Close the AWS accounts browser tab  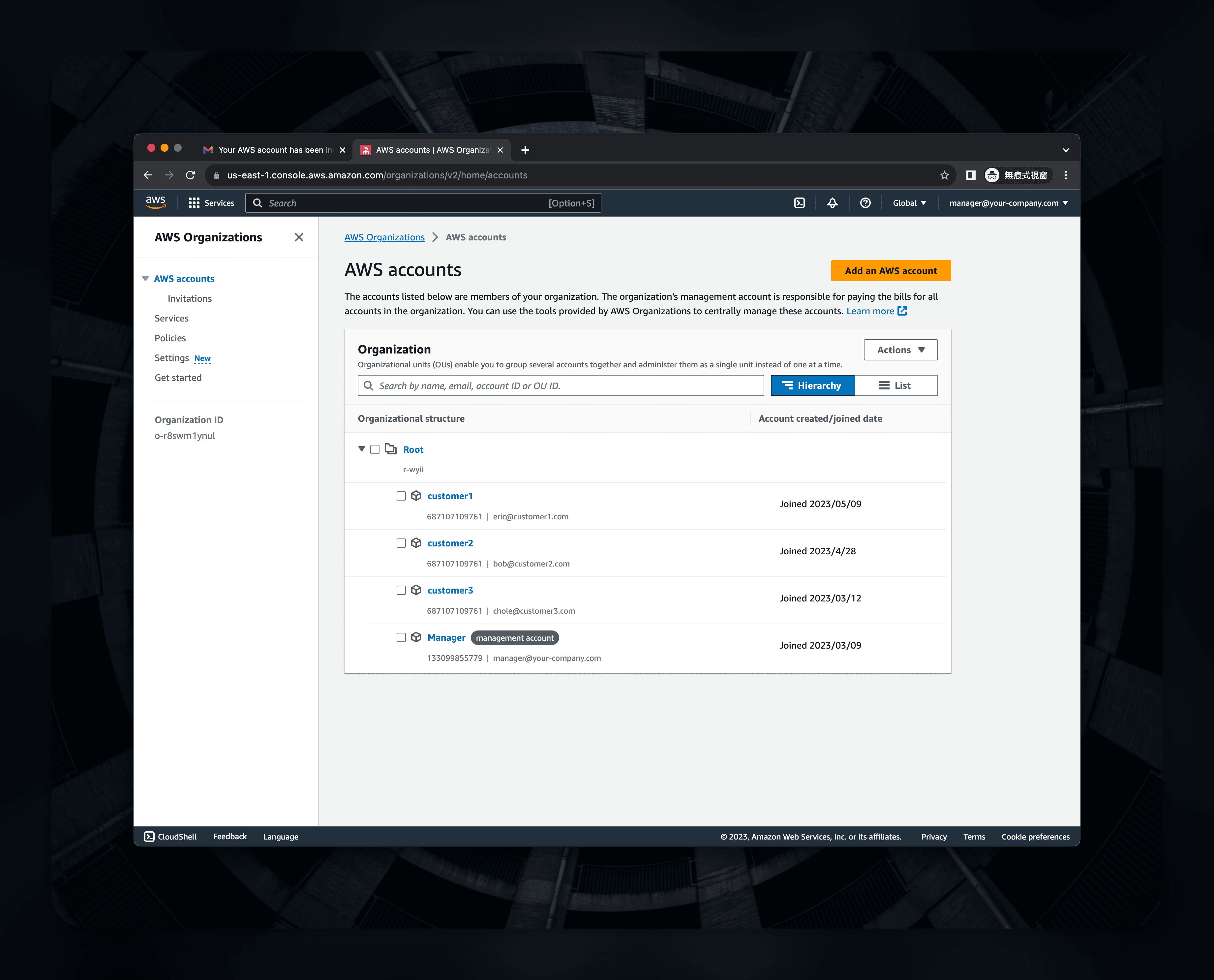(x=500, y=150)
